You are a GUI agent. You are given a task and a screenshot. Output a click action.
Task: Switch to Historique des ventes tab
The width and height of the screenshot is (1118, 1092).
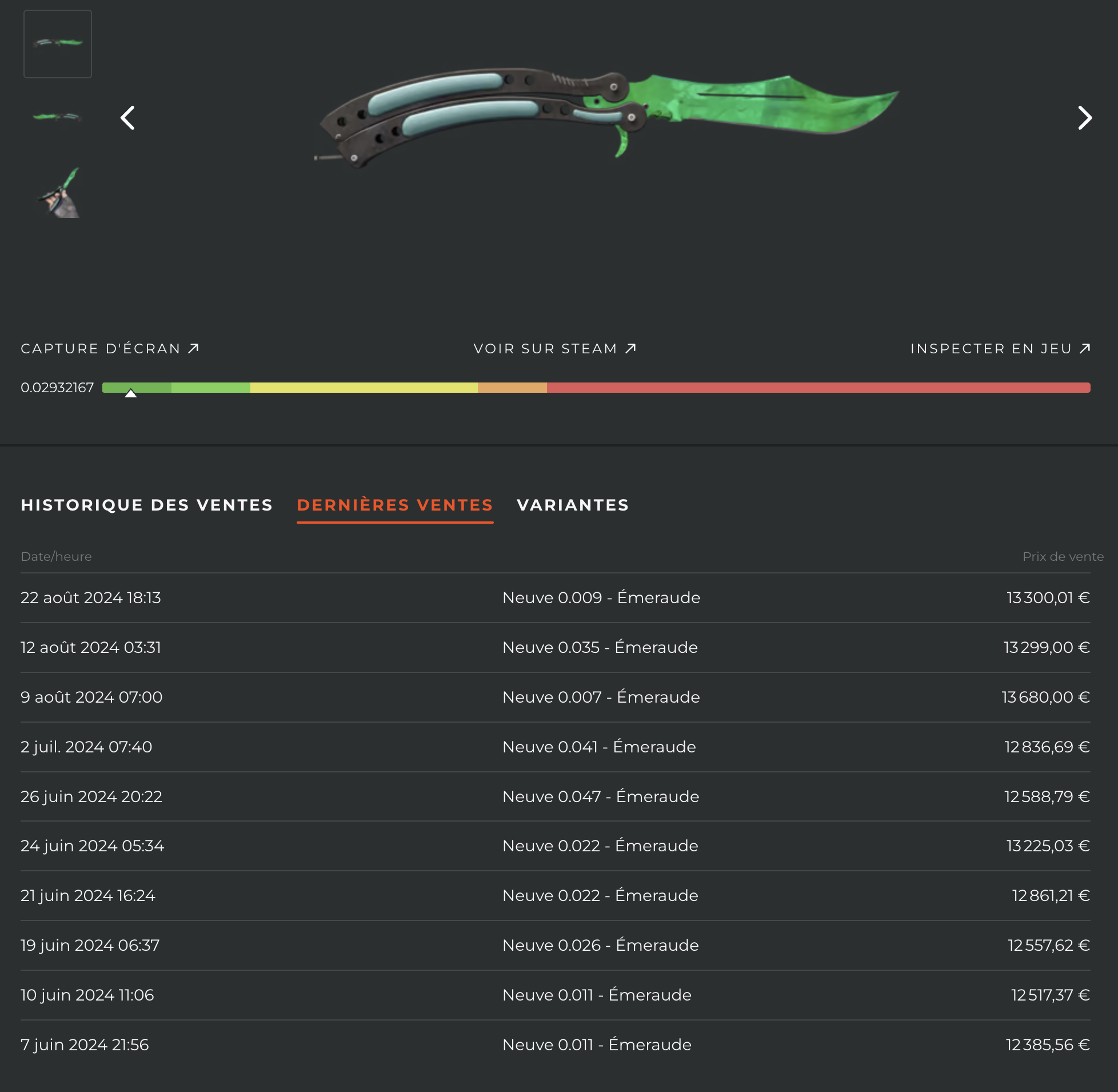click(x=147, y=505)
